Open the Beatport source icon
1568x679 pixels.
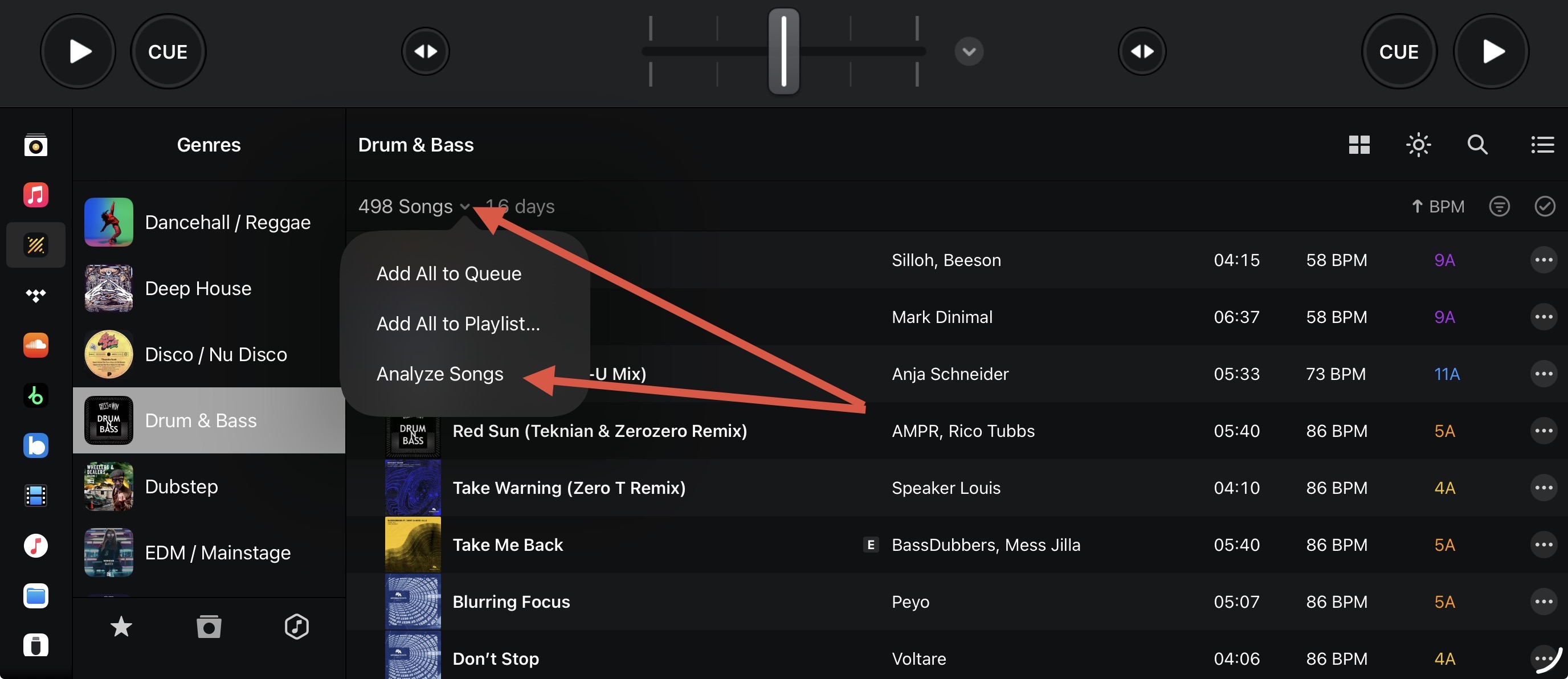(35, 395)
